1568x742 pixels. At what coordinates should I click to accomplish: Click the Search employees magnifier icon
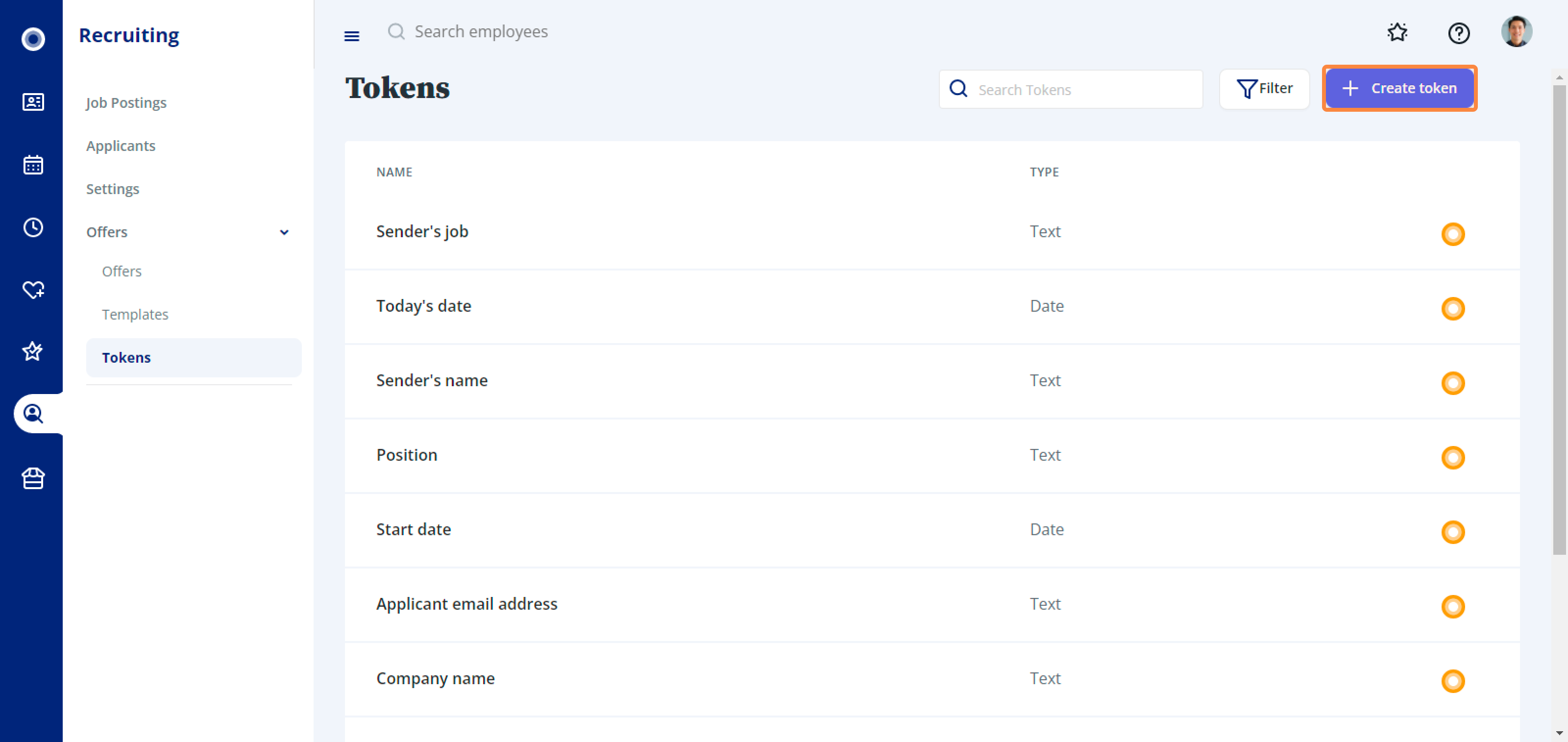[396, 32]
